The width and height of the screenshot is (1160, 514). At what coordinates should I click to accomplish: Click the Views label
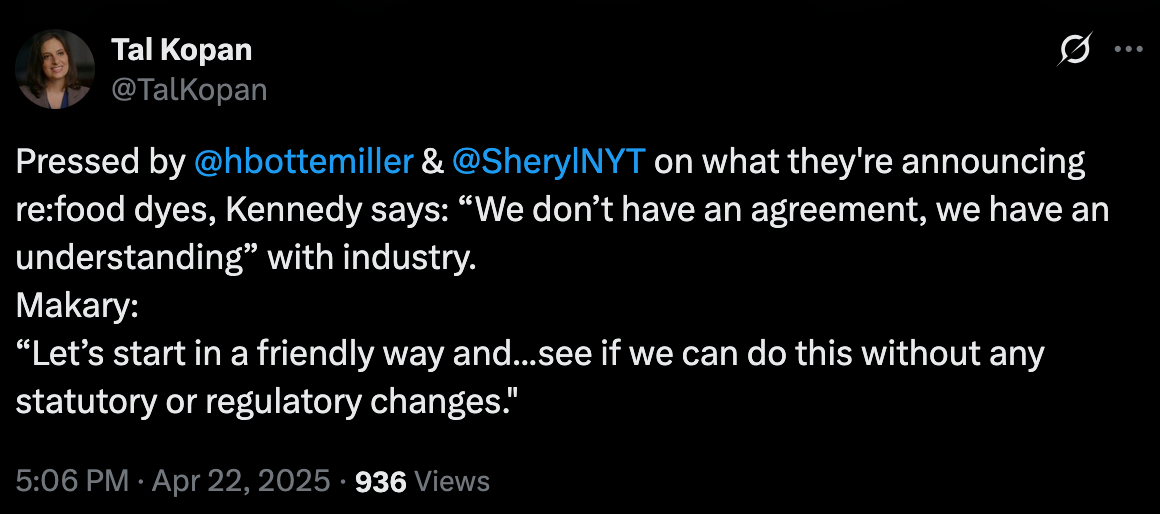[452, 481]
